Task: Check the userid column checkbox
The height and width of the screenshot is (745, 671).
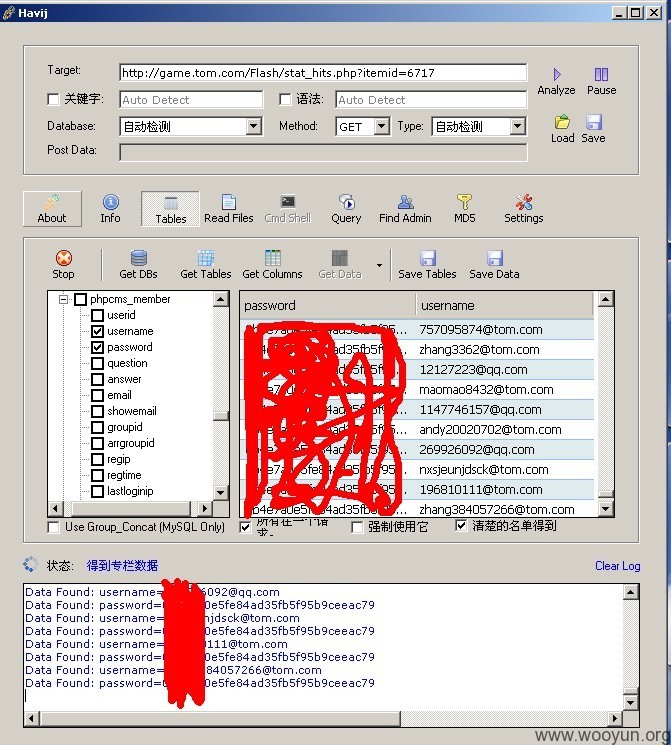Action: pos(97,315)
